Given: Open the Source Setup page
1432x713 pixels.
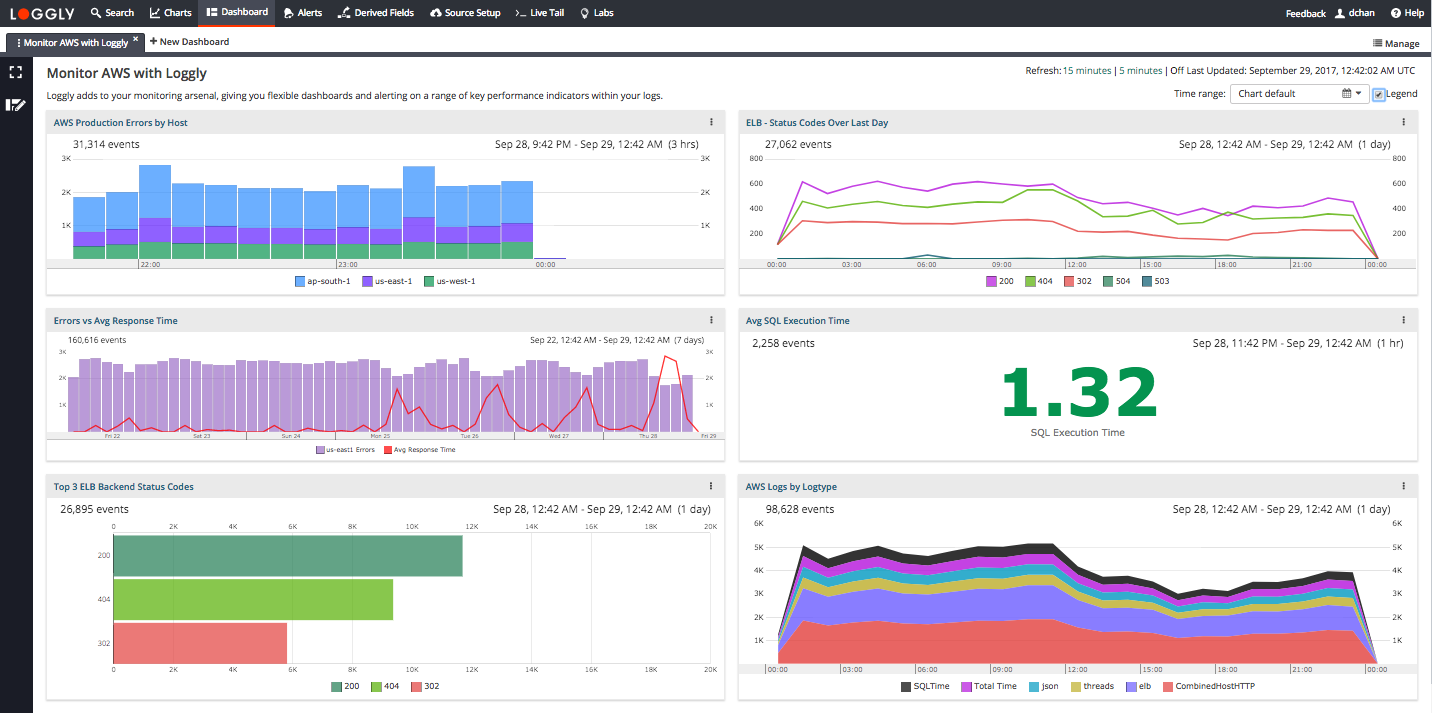Looking at the screenshot, I should [x=465, y=13].
